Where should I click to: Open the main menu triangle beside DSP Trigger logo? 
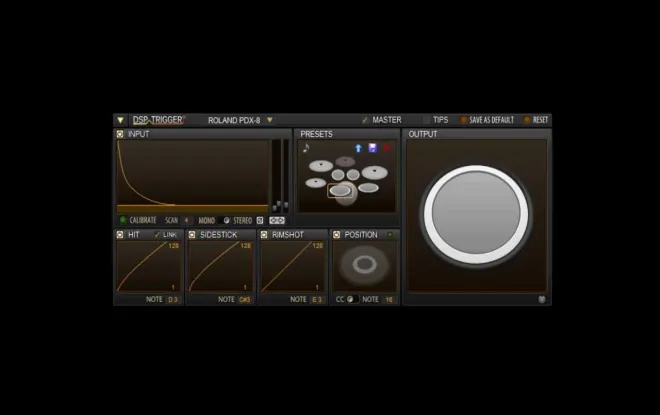120,120
